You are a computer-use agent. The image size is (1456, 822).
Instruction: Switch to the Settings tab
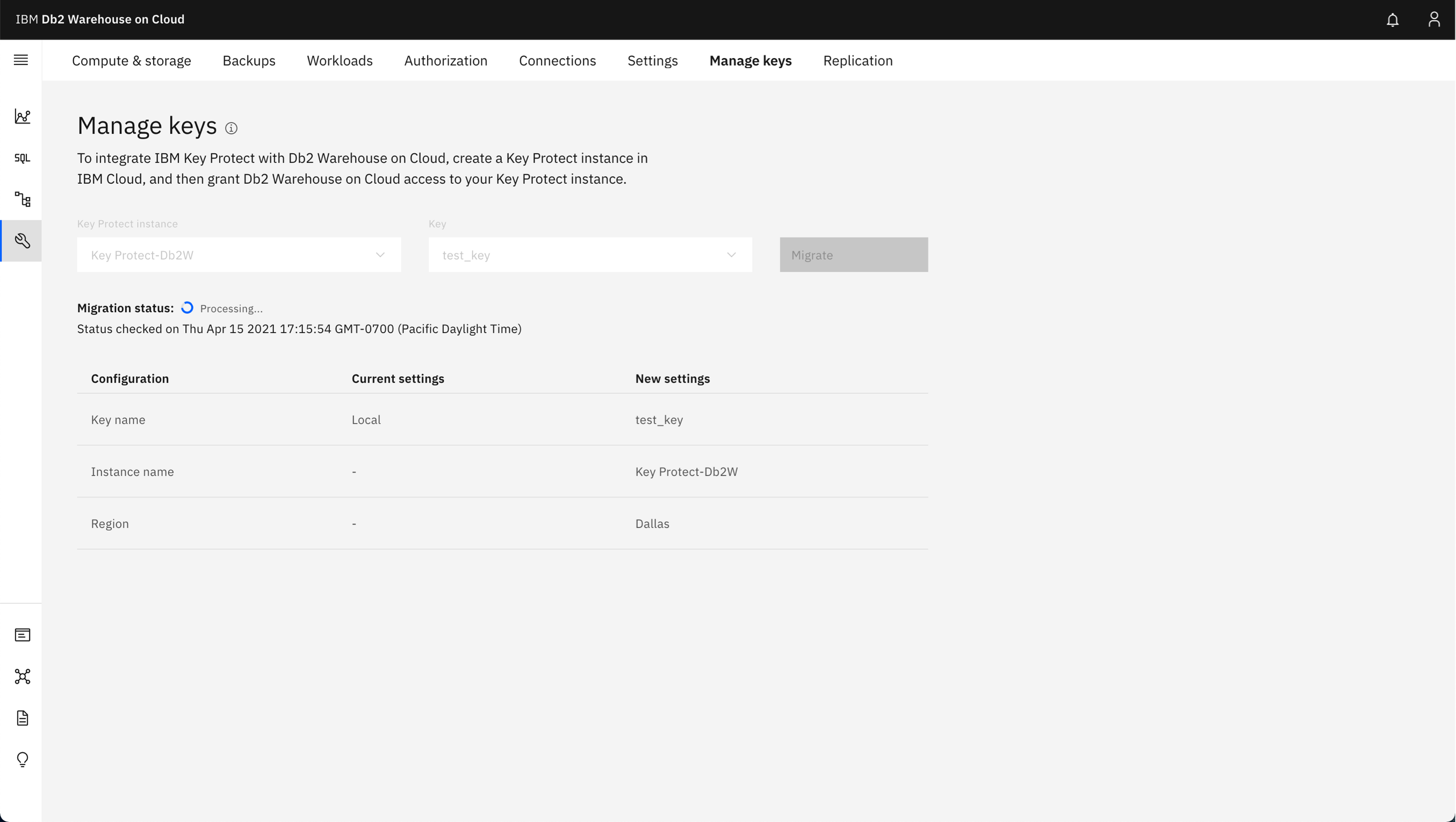(653, 61)
